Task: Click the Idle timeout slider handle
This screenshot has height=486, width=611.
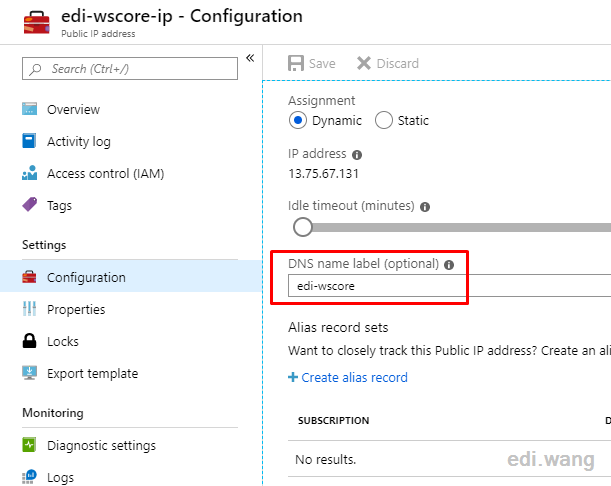Action: click(303, 227)
